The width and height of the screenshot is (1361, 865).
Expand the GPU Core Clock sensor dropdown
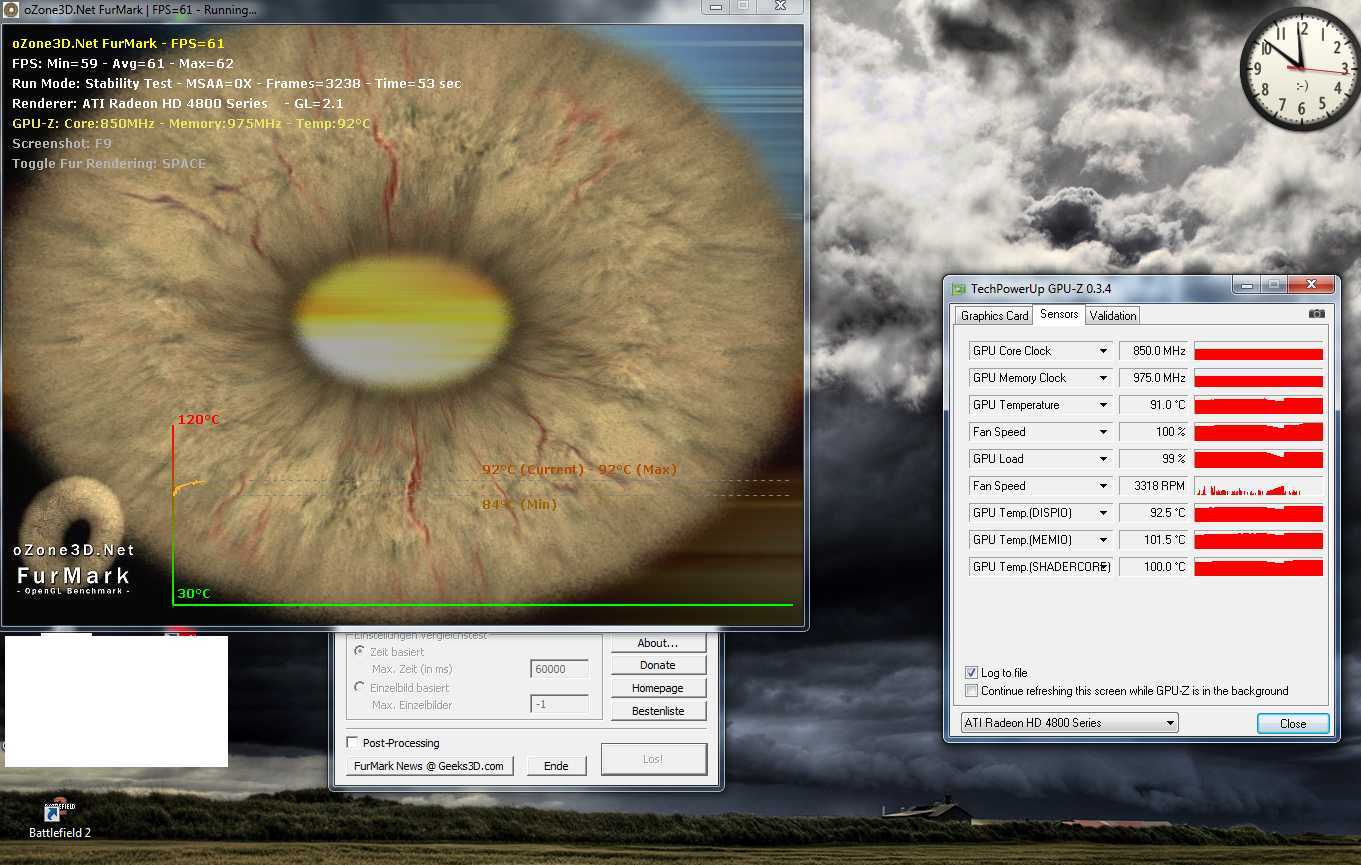point(1104,351)
